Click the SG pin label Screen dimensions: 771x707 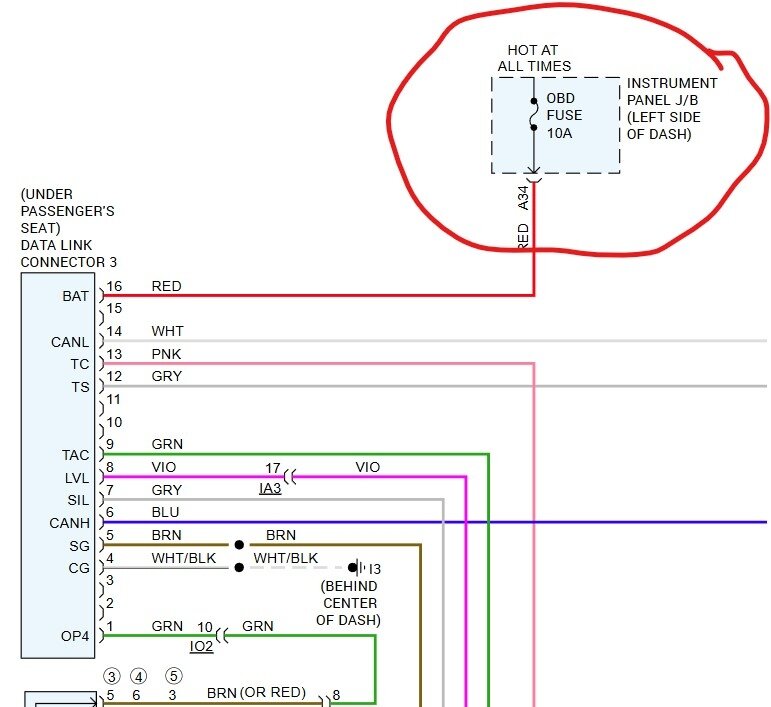click(79, 546)
